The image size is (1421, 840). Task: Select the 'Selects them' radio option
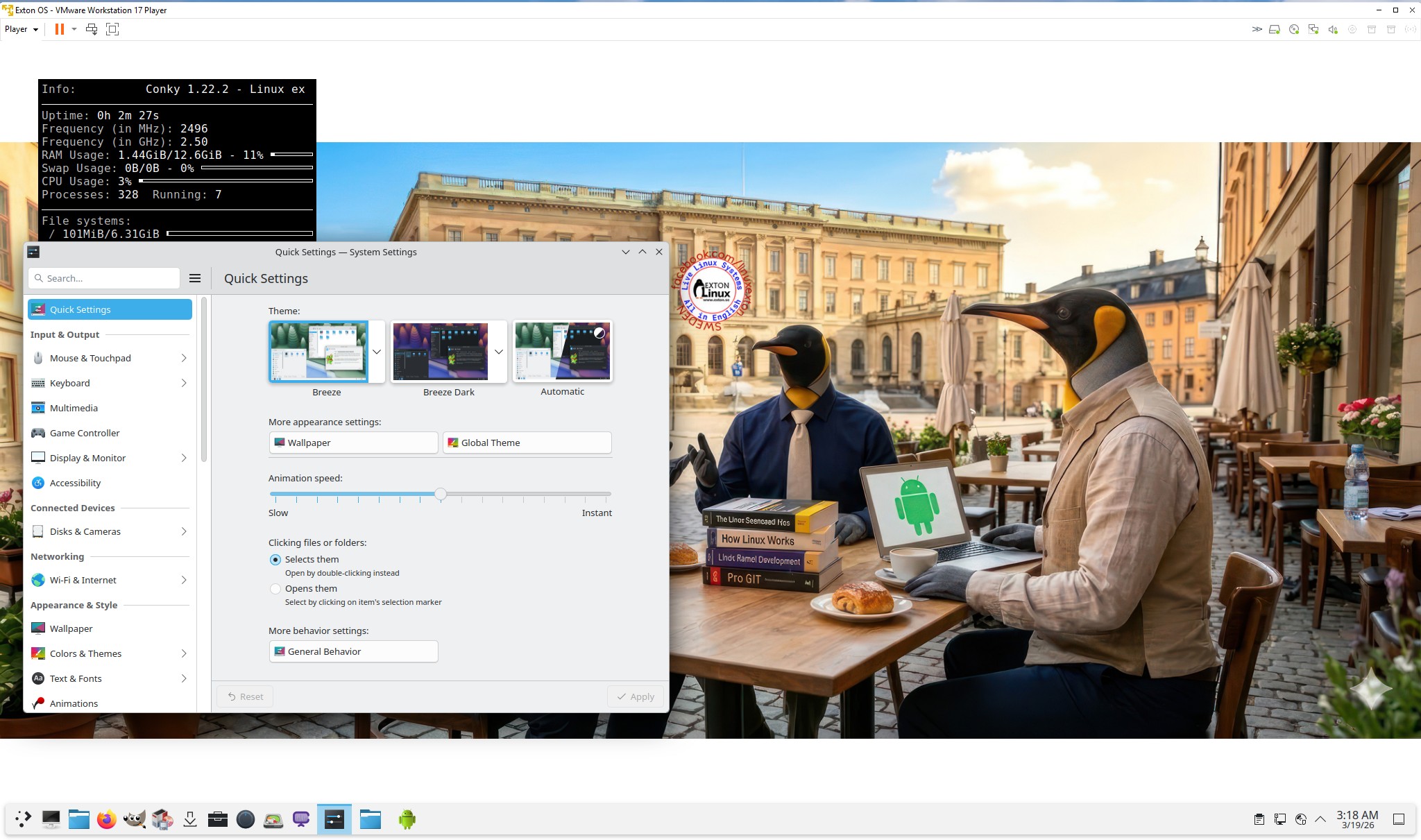[275, 560]
